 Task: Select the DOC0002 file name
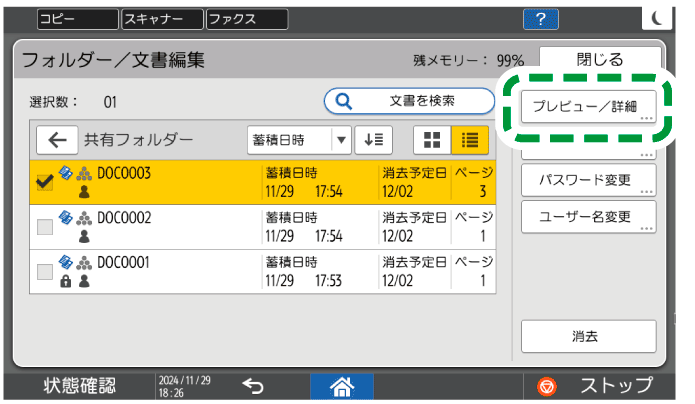click(x=124, y=218)
